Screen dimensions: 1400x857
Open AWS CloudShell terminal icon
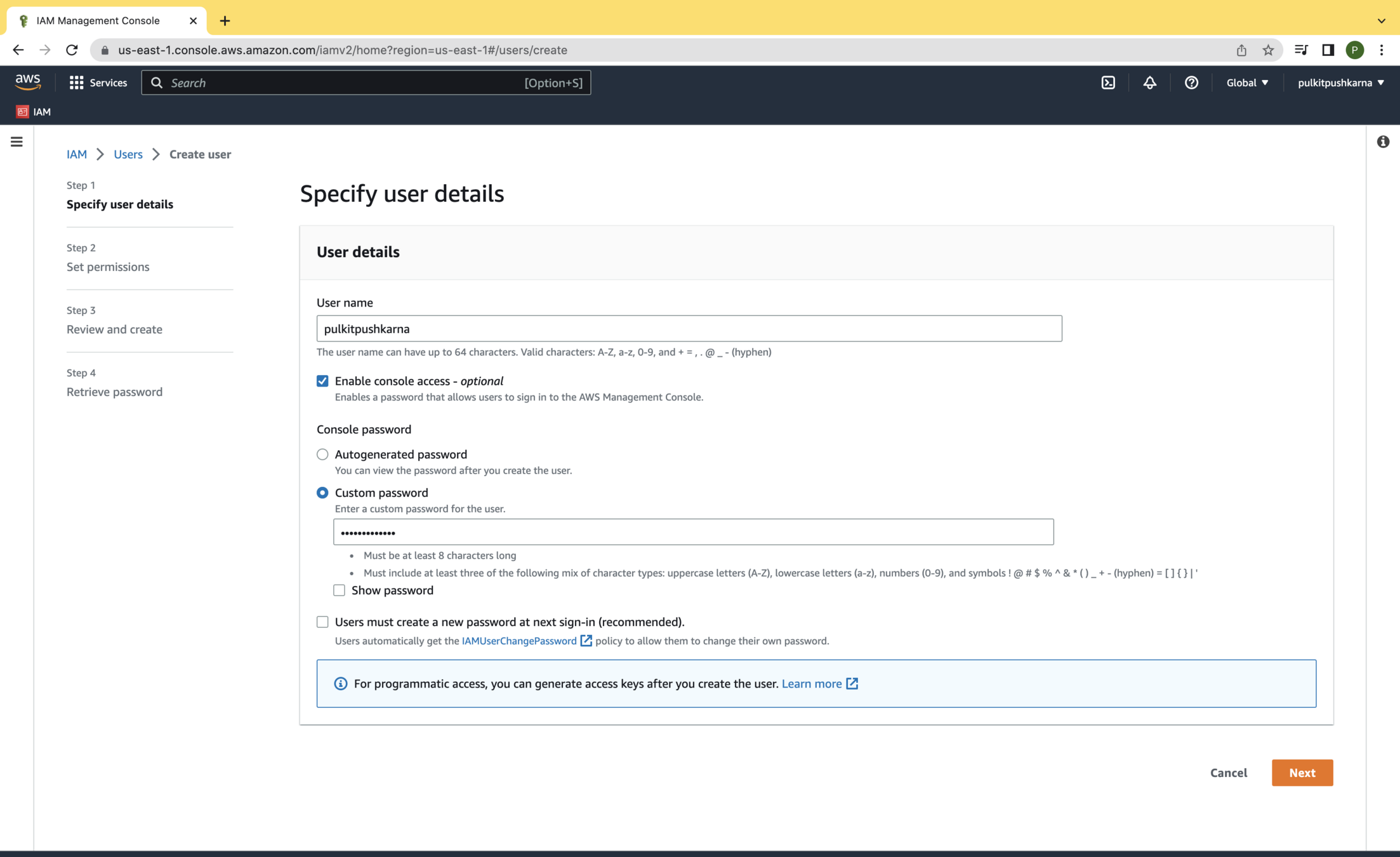tap(1108, 83)
